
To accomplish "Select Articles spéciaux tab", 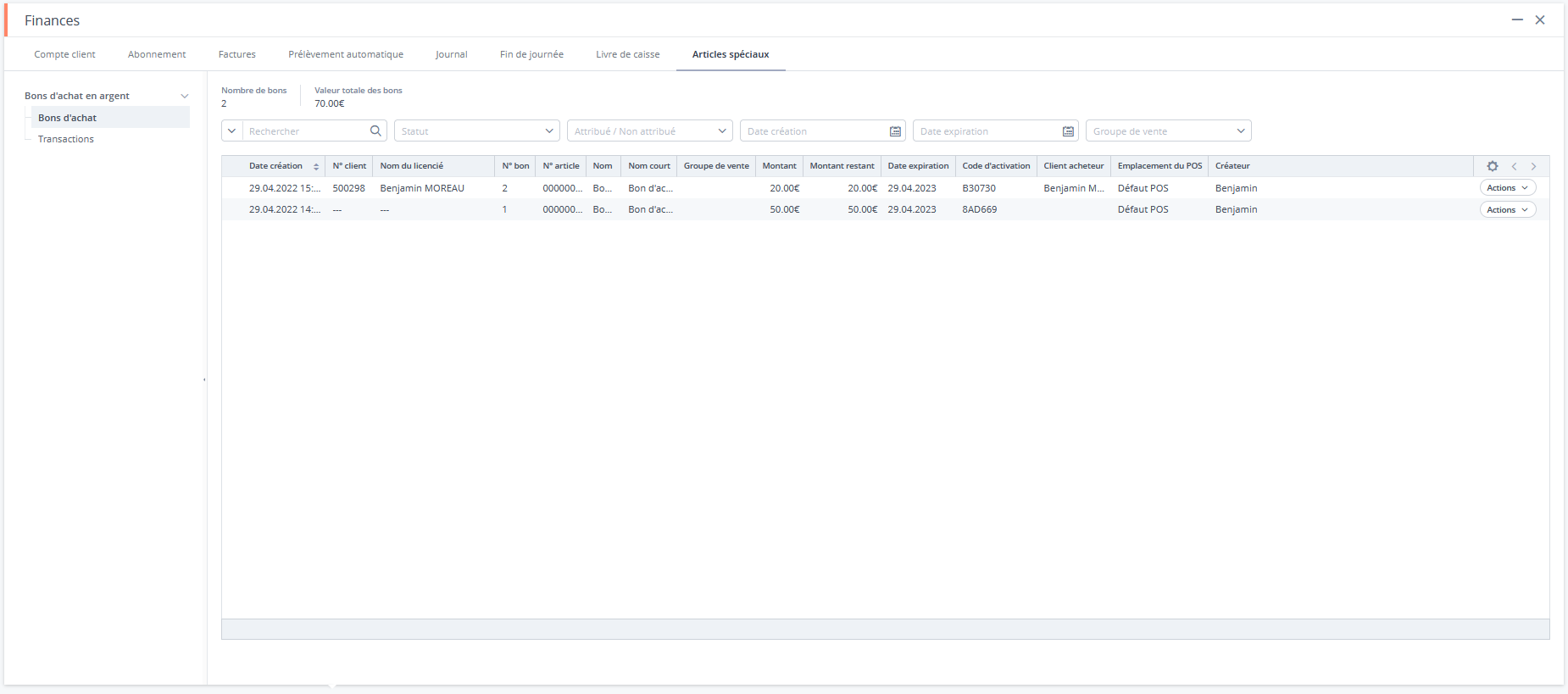I will tap(731, 54).
